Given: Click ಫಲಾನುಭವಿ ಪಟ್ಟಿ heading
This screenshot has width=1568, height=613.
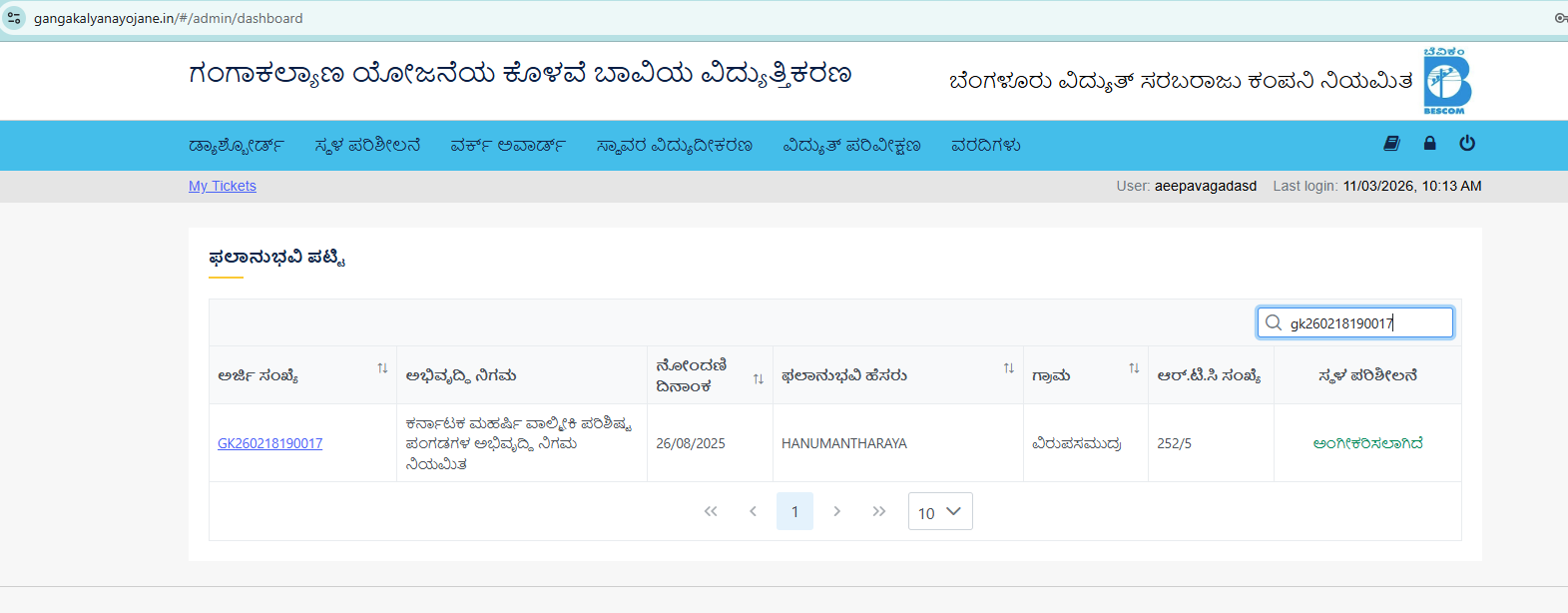Looking at the screenshot, I should pos(277,258).
